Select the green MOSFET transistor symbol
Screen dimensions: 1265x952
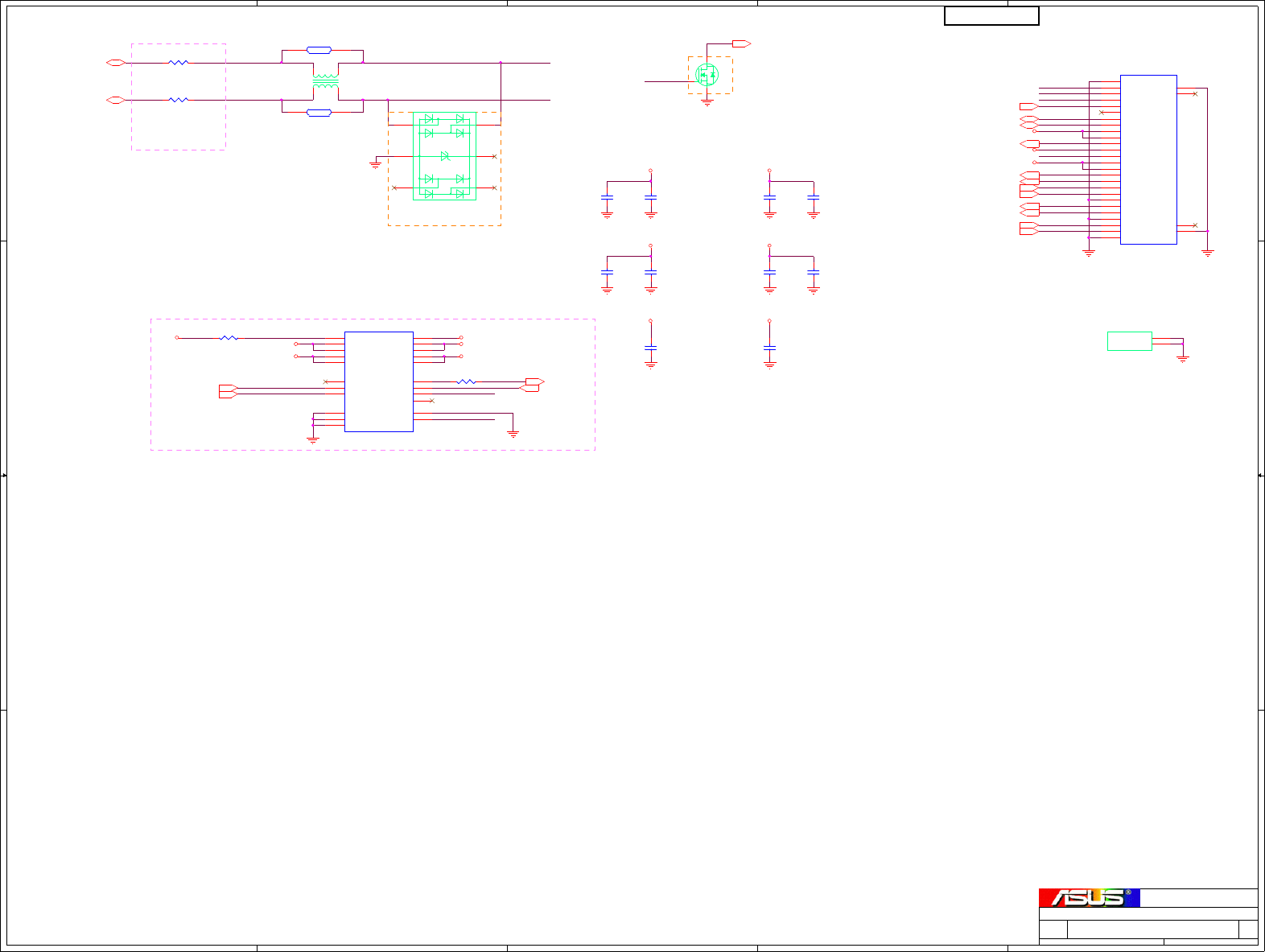click(x=707, y=75)
